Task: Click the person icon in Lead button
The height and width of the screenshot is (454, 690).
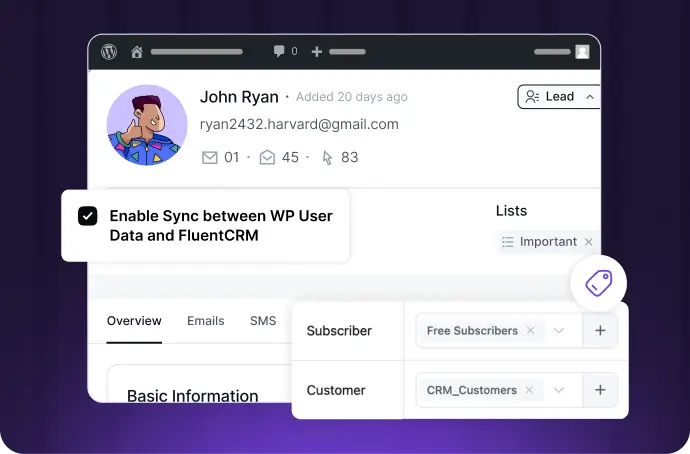Action: [x=532, y=96]
